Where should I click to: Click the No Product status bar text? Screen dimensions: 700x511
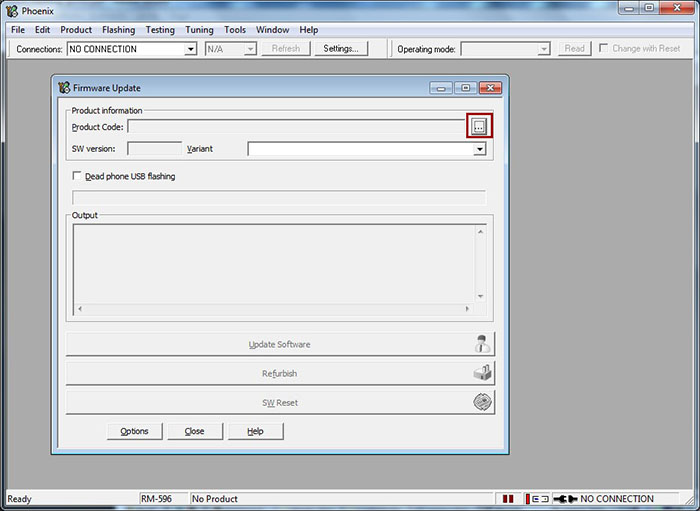click(x=215, y=499)
